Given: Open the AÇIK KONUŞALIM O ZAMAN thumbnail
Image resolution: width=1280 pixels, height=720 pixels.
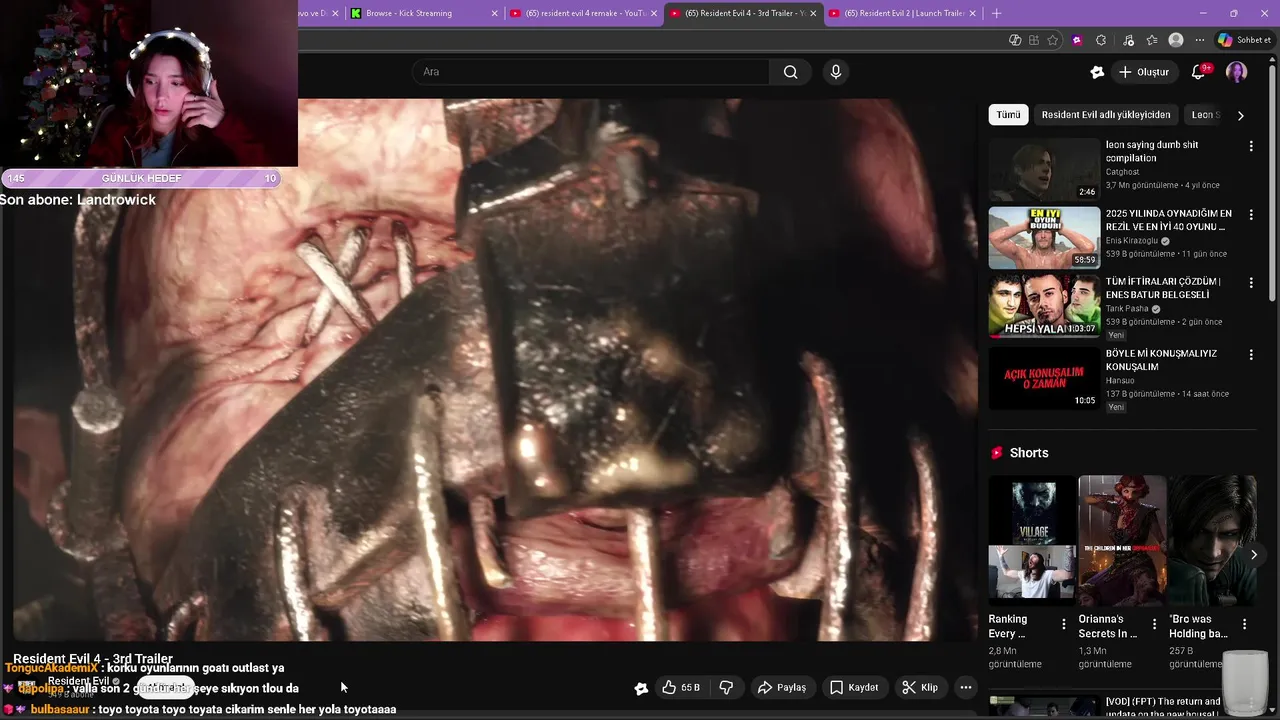Looking at the screenshot, I should pos(1044,378).
